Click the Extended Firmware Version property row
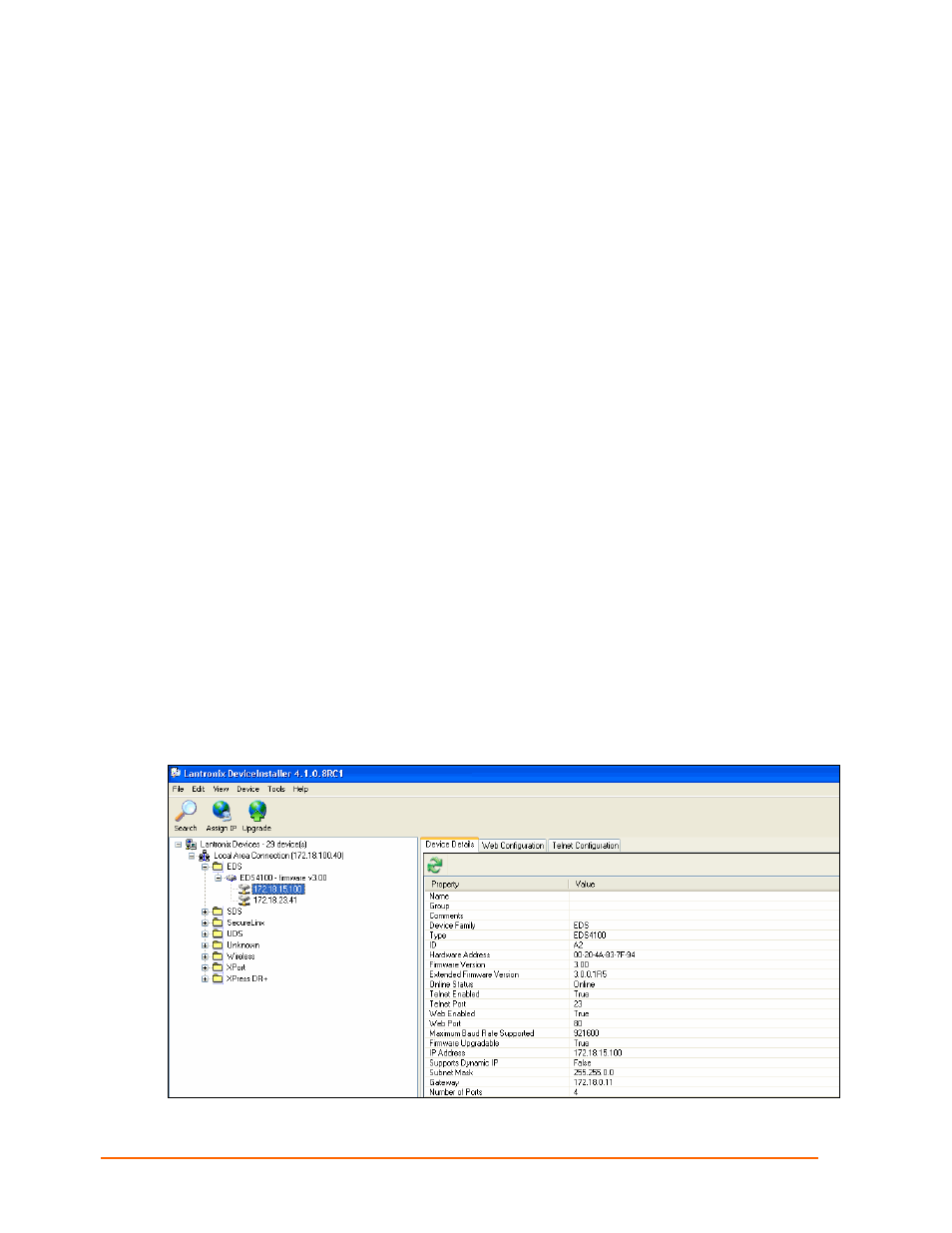This screenshot has height=1233, width=952. 632,974
